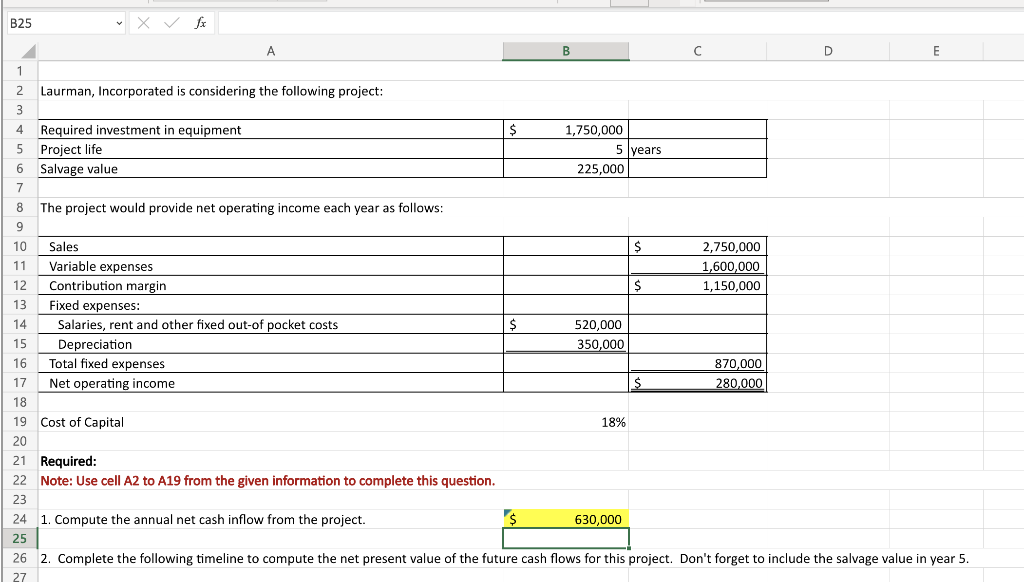Select row header 2 with project description
1024x582 pixels.
19,91
